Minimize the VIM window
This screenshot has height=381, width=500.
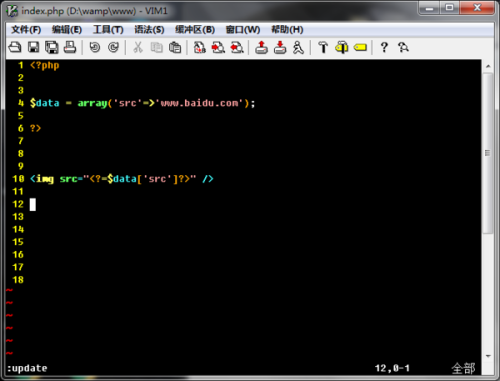point(429,8)
